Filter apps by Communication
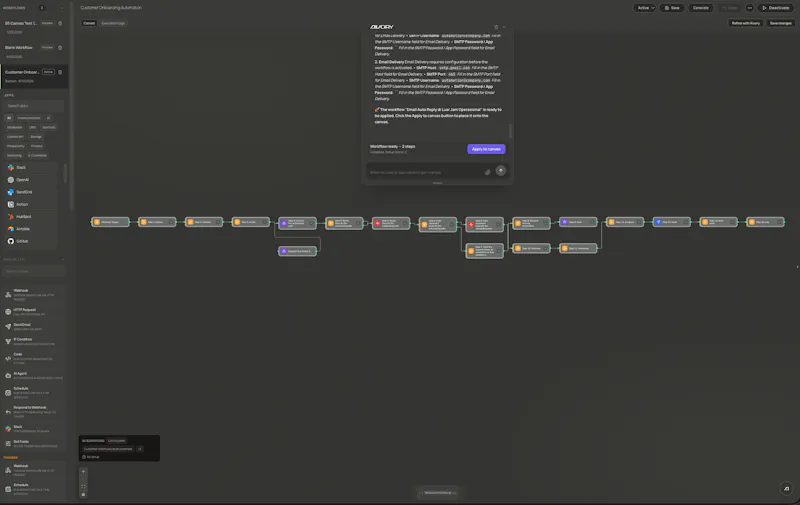The image size is (800, 505). 29,118
